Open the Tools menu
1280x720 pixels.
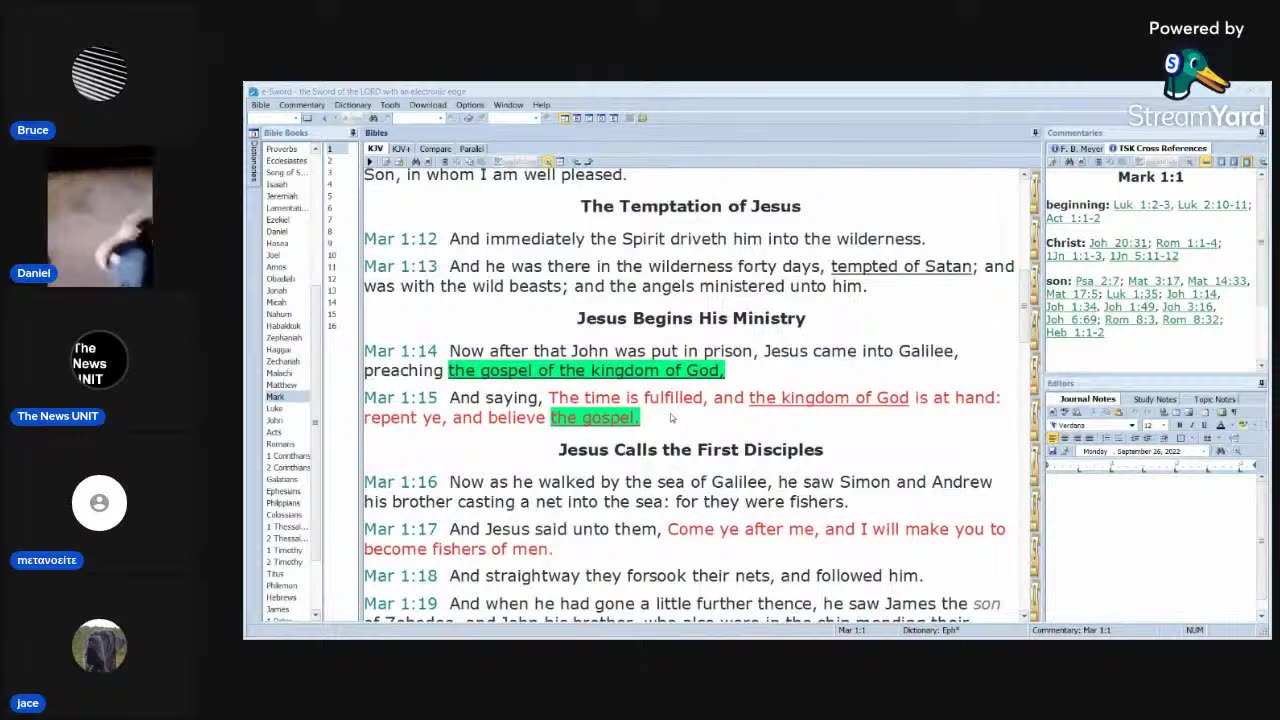[390, 105]
